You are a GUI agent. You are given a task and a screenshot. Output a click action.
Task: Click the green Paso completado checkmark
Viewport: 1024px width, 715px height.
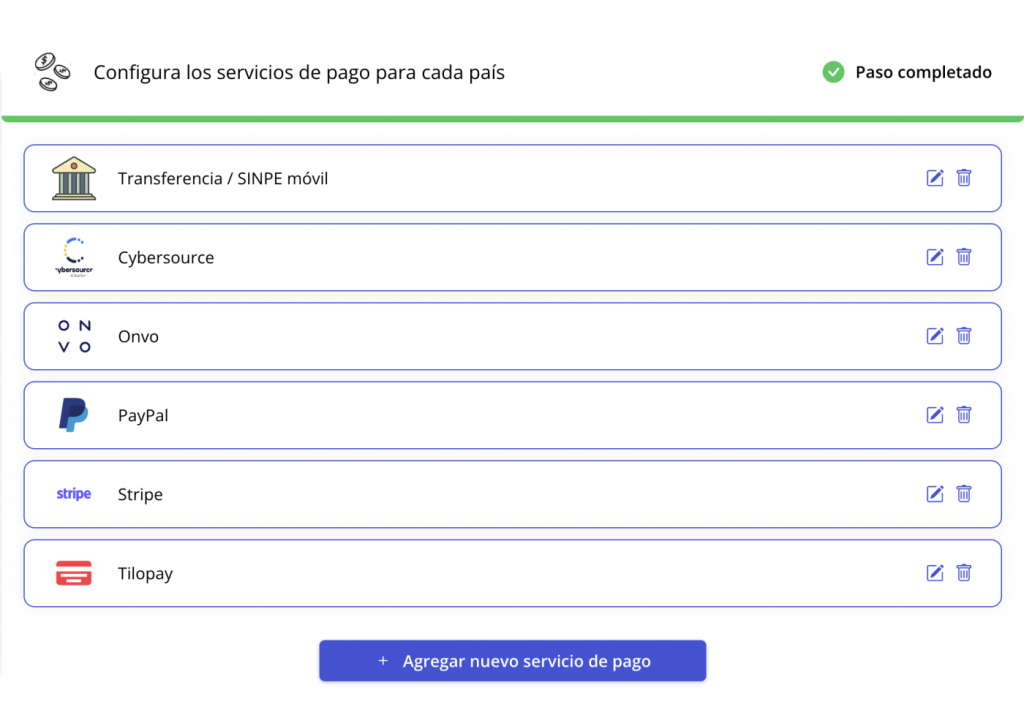(833, 72)
